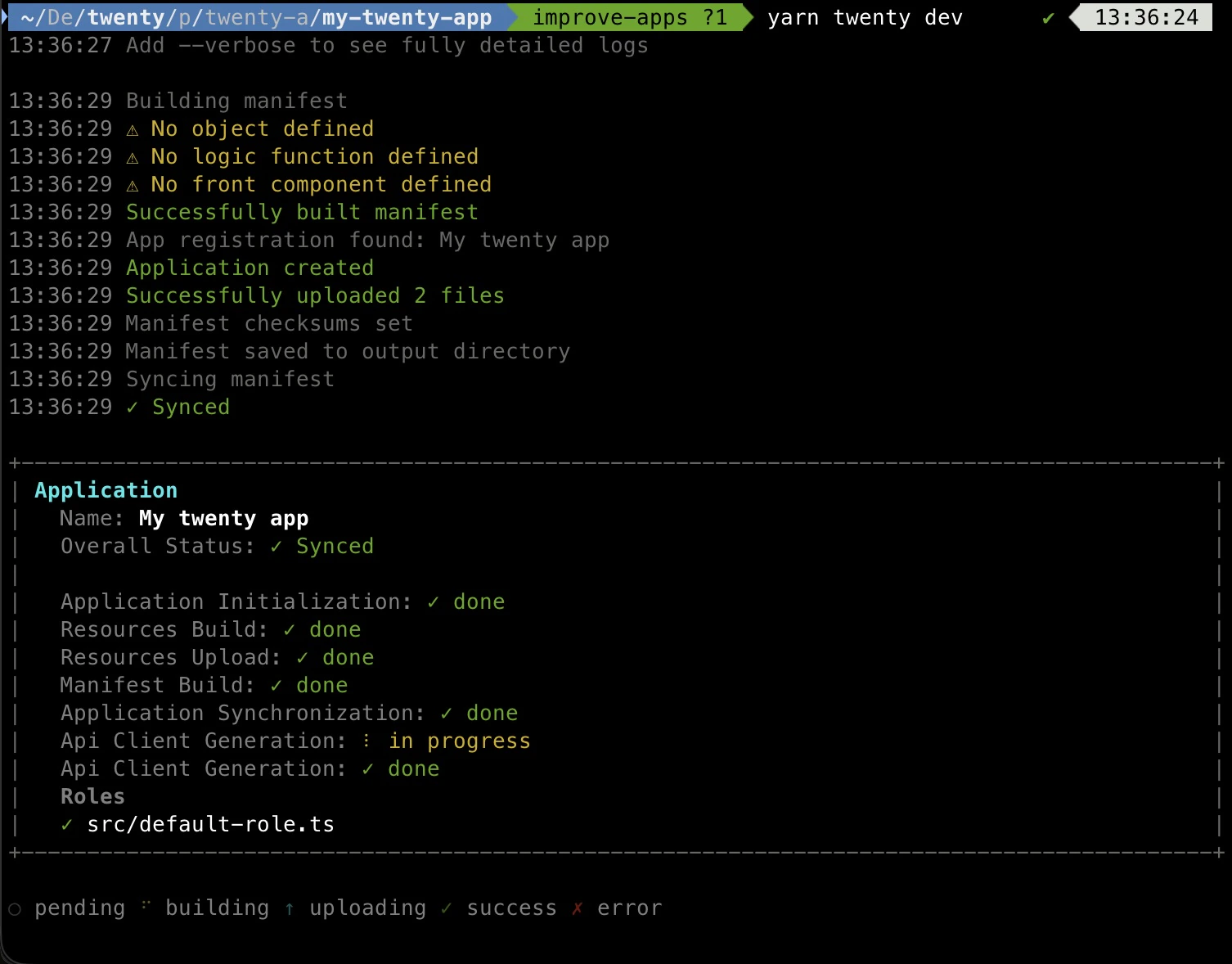Click the "Building manifest" log line
The image size is (1232, 964).
click(x=236, y=101)
